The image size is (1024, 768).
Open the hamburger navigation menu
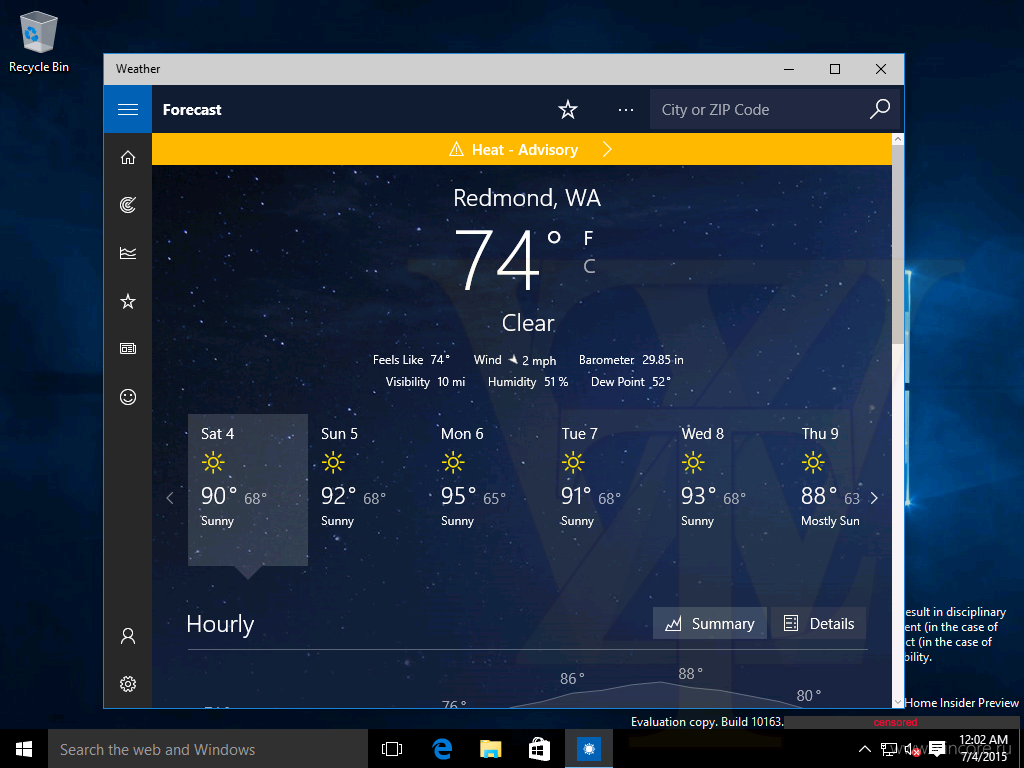point(128,109)
